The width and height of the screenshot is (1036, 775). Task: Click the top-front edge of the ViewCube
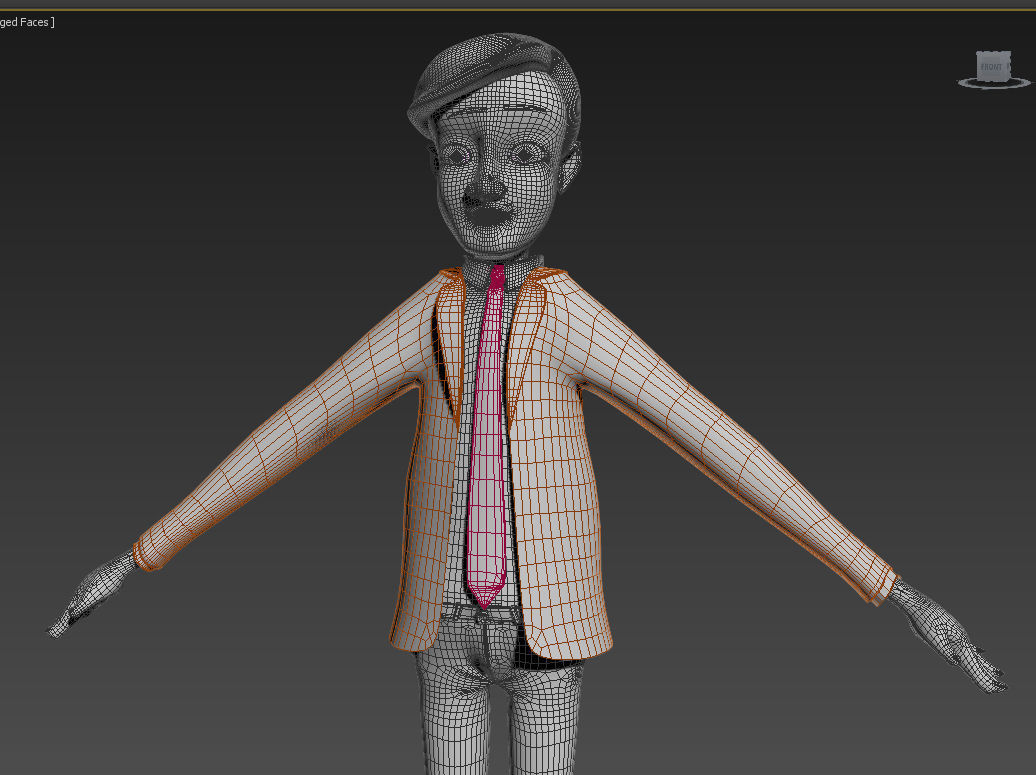pos(992,54)
